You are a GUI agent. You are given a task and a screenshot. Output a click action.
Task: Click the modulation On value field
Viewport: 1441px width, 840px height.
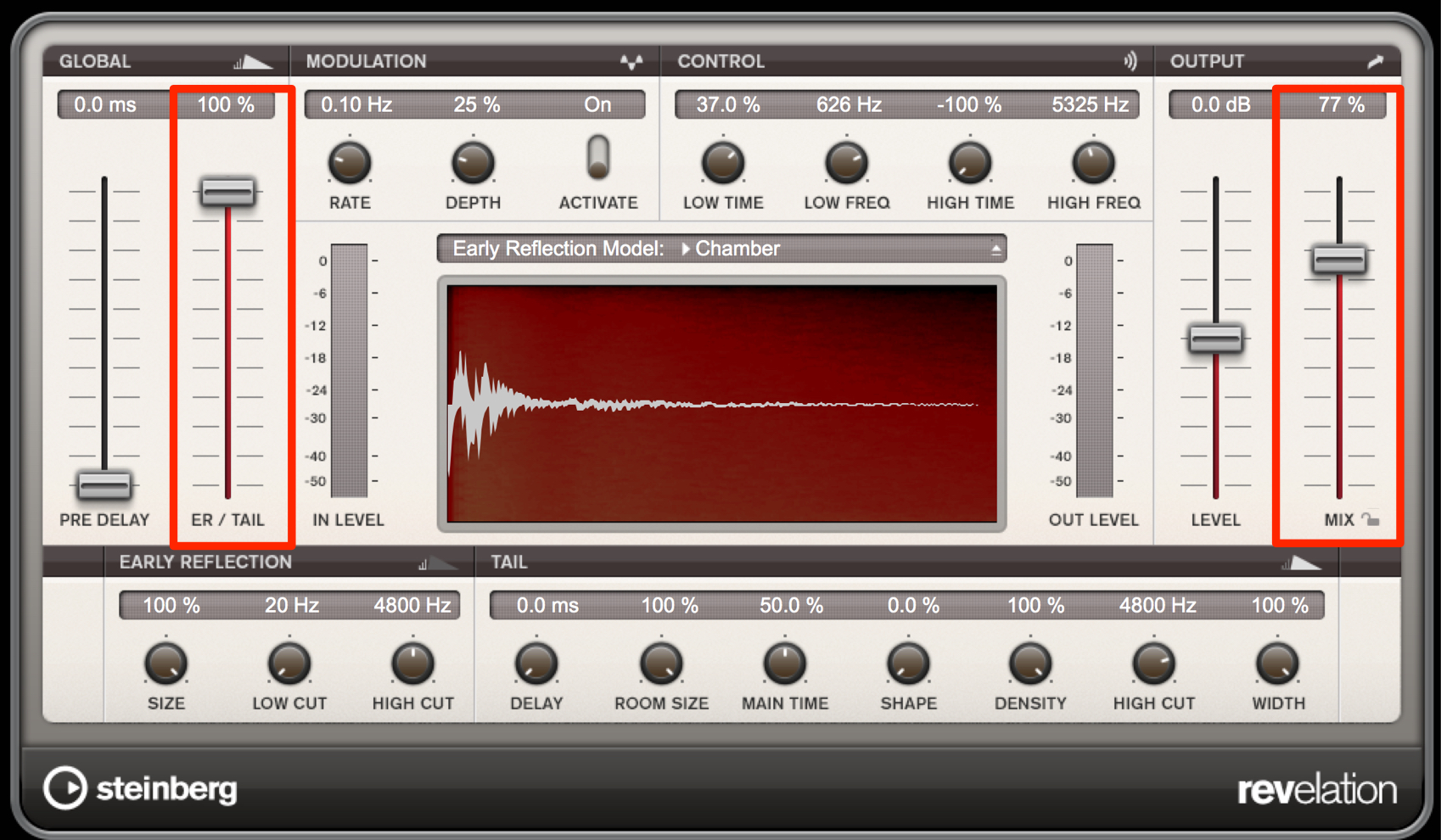pos(597,104)
